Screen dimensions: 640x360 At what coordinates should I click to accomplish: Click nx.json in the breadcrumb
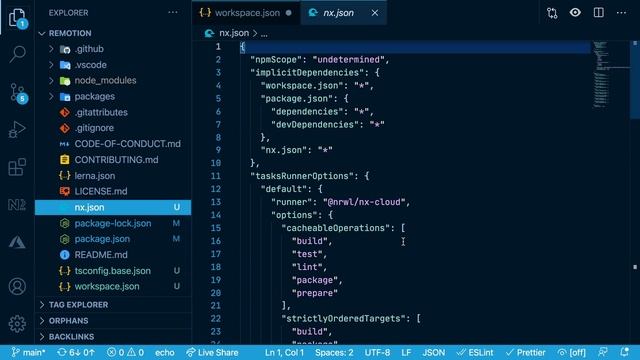234,33
